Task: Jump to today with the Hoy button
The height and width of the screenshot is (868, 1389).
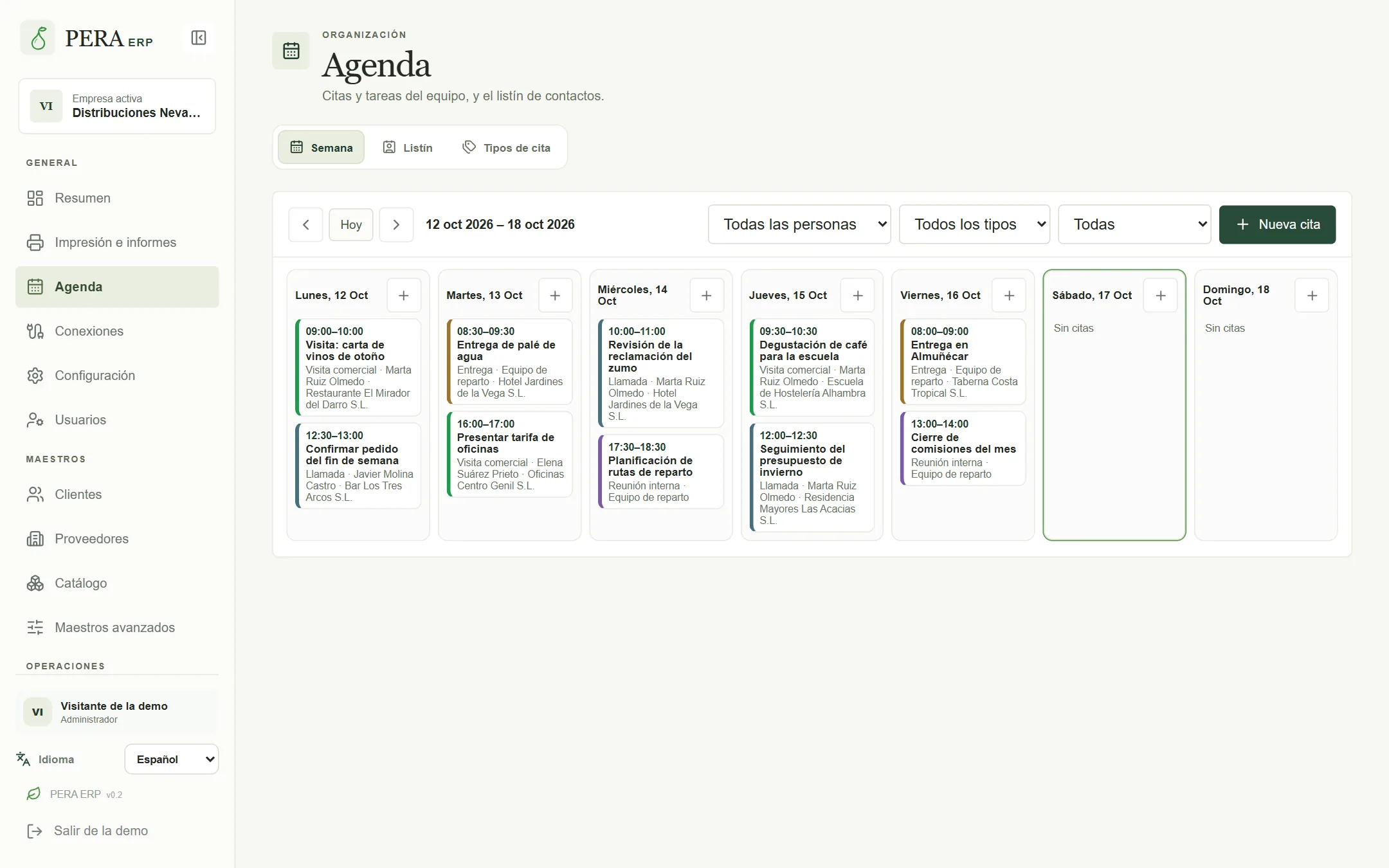Action: [x=351, y=224]
